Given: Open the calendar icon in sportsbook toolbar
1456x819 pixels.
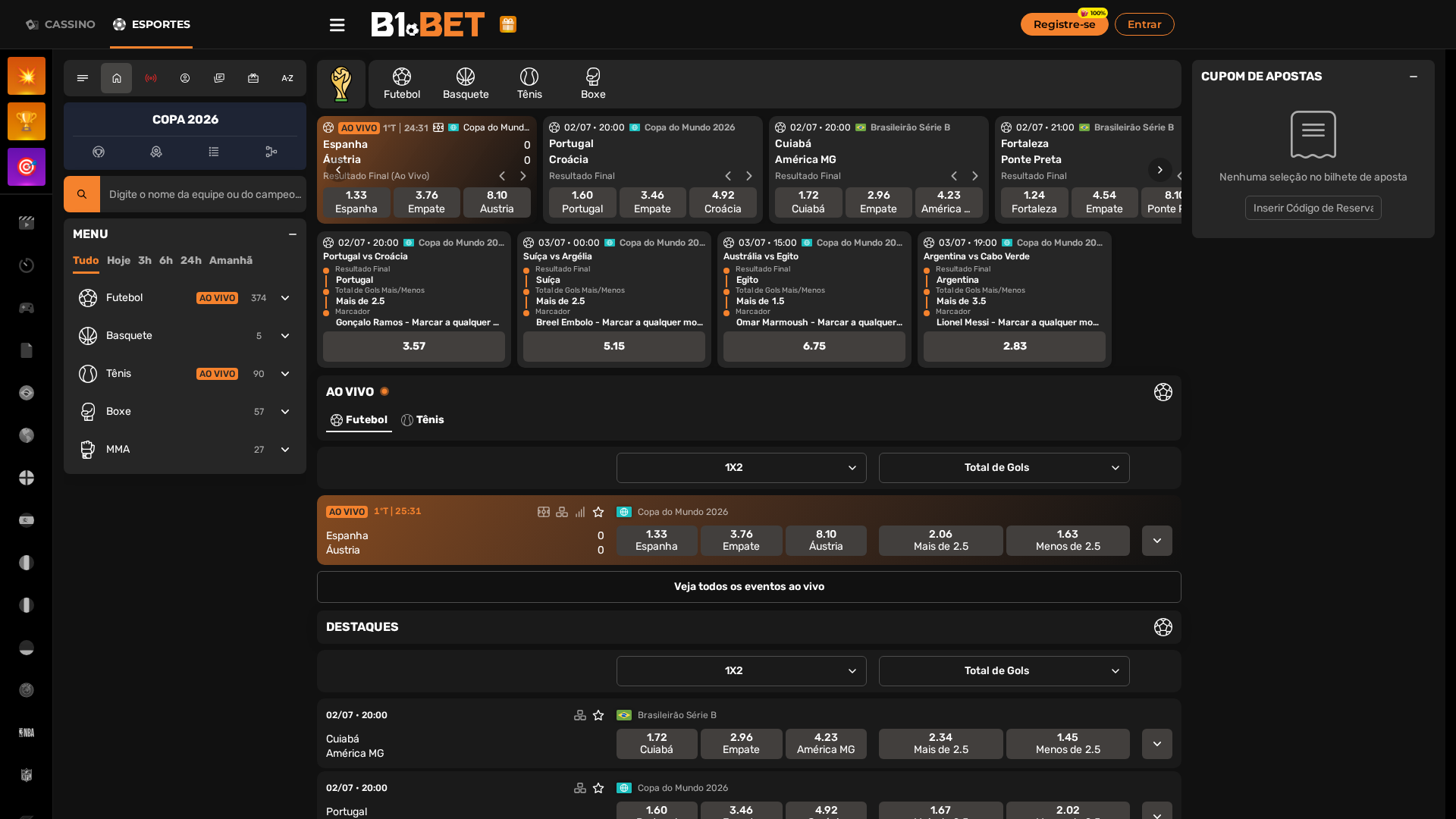Looking at the screenshot, I should tap(253, 78).
